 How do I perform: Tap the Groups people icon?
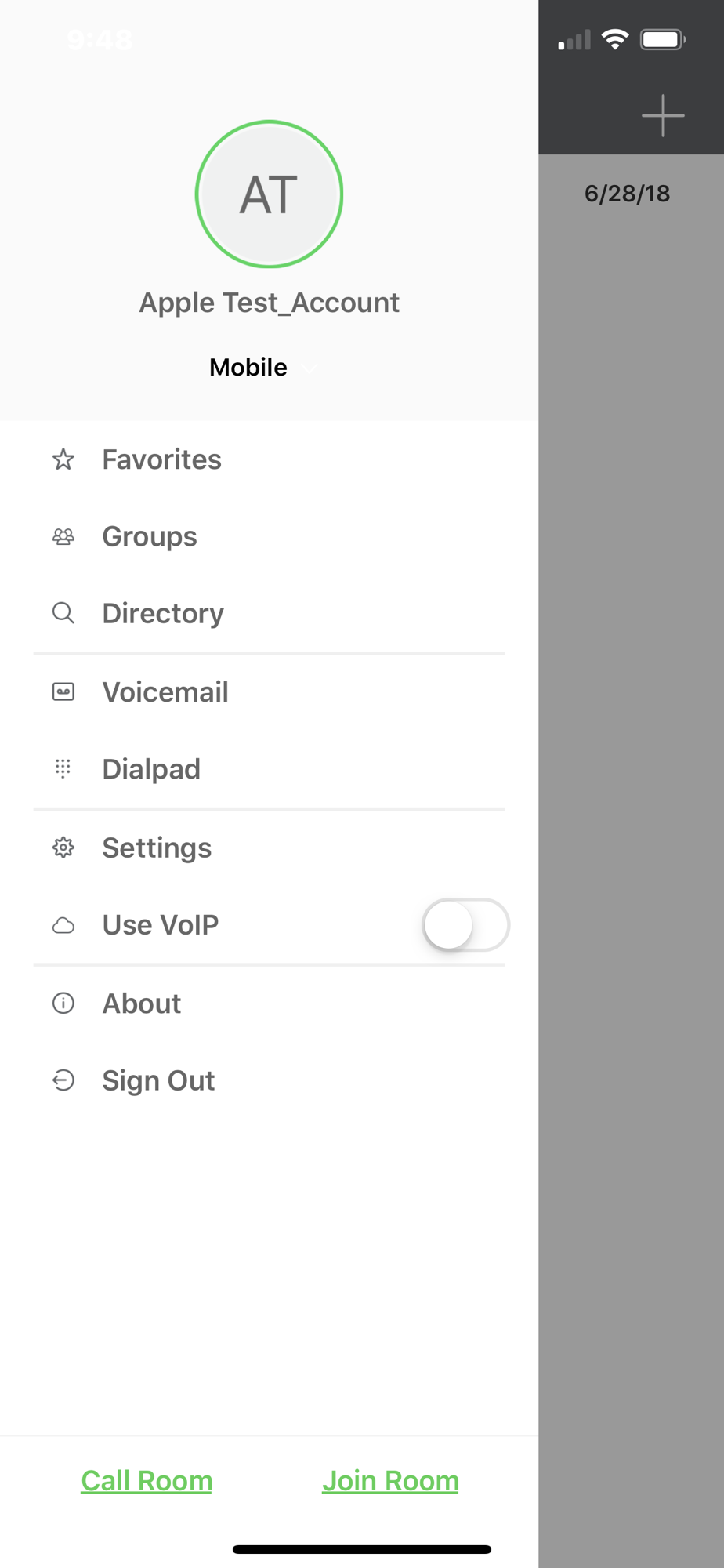click(63, 536)
